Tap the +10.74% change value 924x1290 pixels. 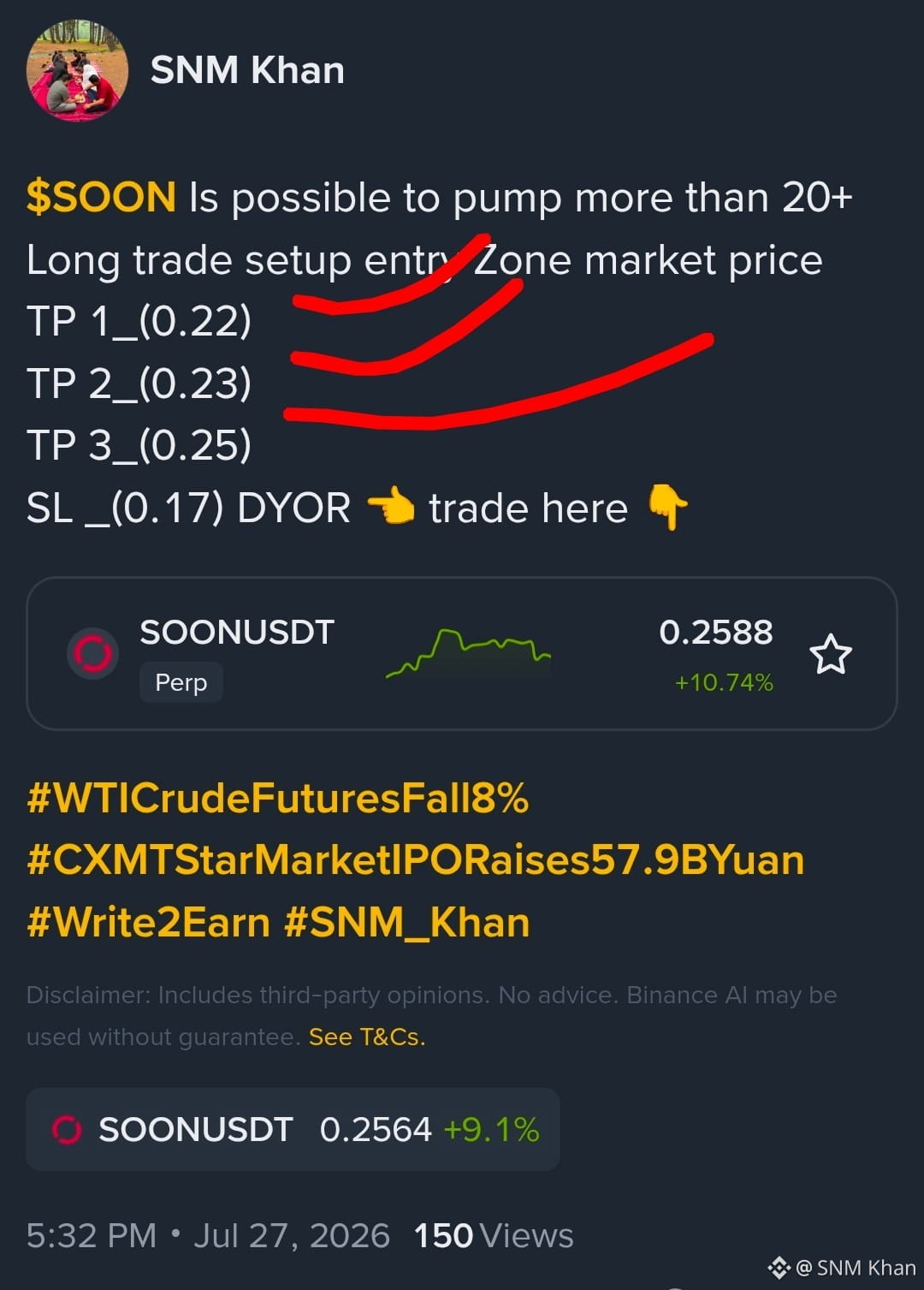(x=724, y=682)
